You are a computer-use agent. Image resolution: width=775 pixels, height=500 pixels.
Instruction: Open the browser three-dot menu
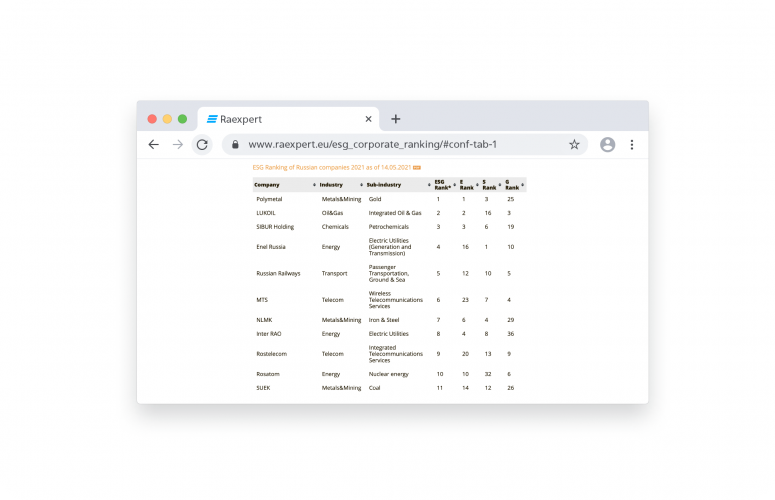tap(632, 145)
